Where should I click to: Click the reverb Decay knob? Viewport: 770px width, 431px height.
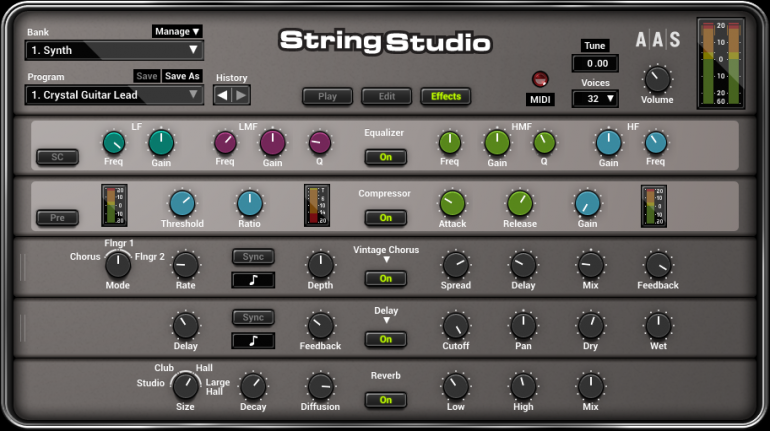click(253, 386)
